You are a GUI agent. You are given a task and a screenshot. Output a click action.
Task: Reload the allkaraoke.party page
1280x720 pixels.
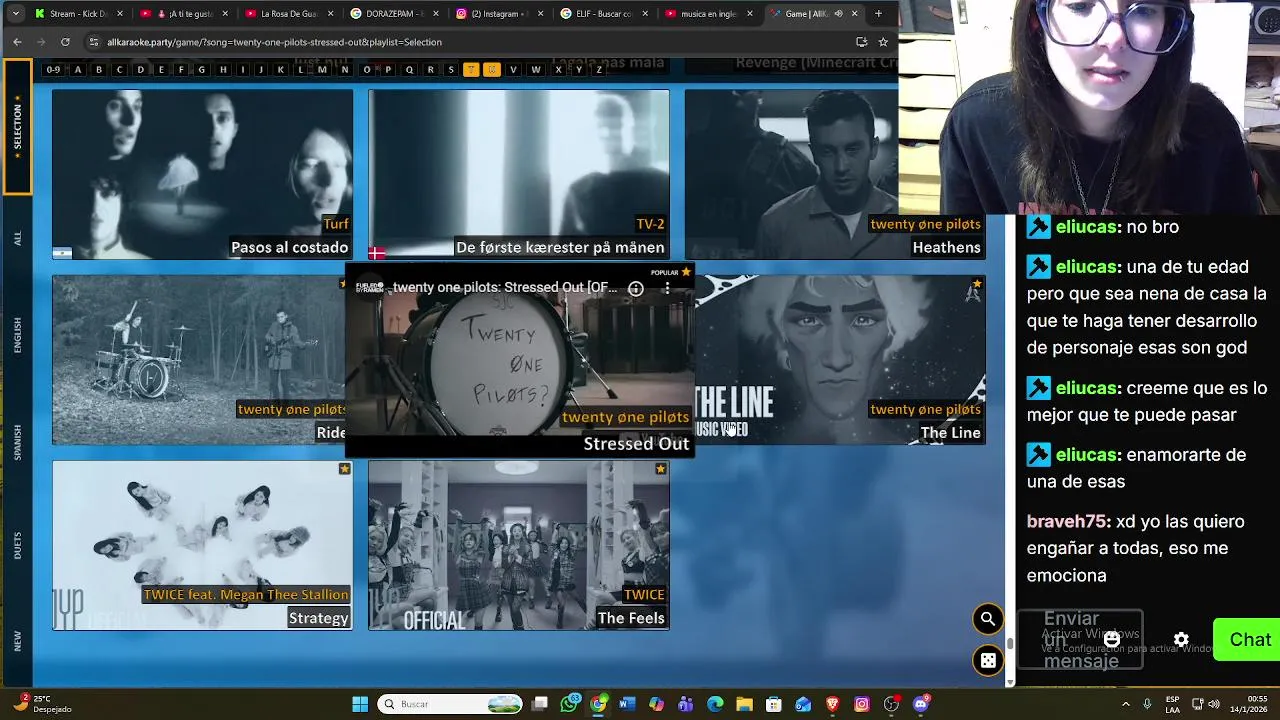point(65,42)
